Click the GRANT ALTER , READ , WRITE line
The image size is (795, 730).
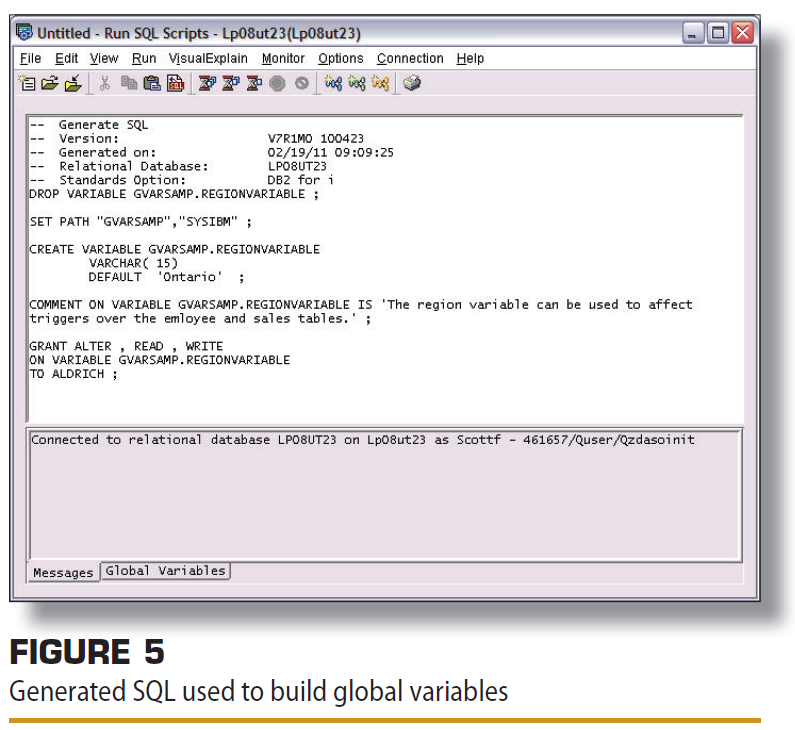tap(126, 346)
